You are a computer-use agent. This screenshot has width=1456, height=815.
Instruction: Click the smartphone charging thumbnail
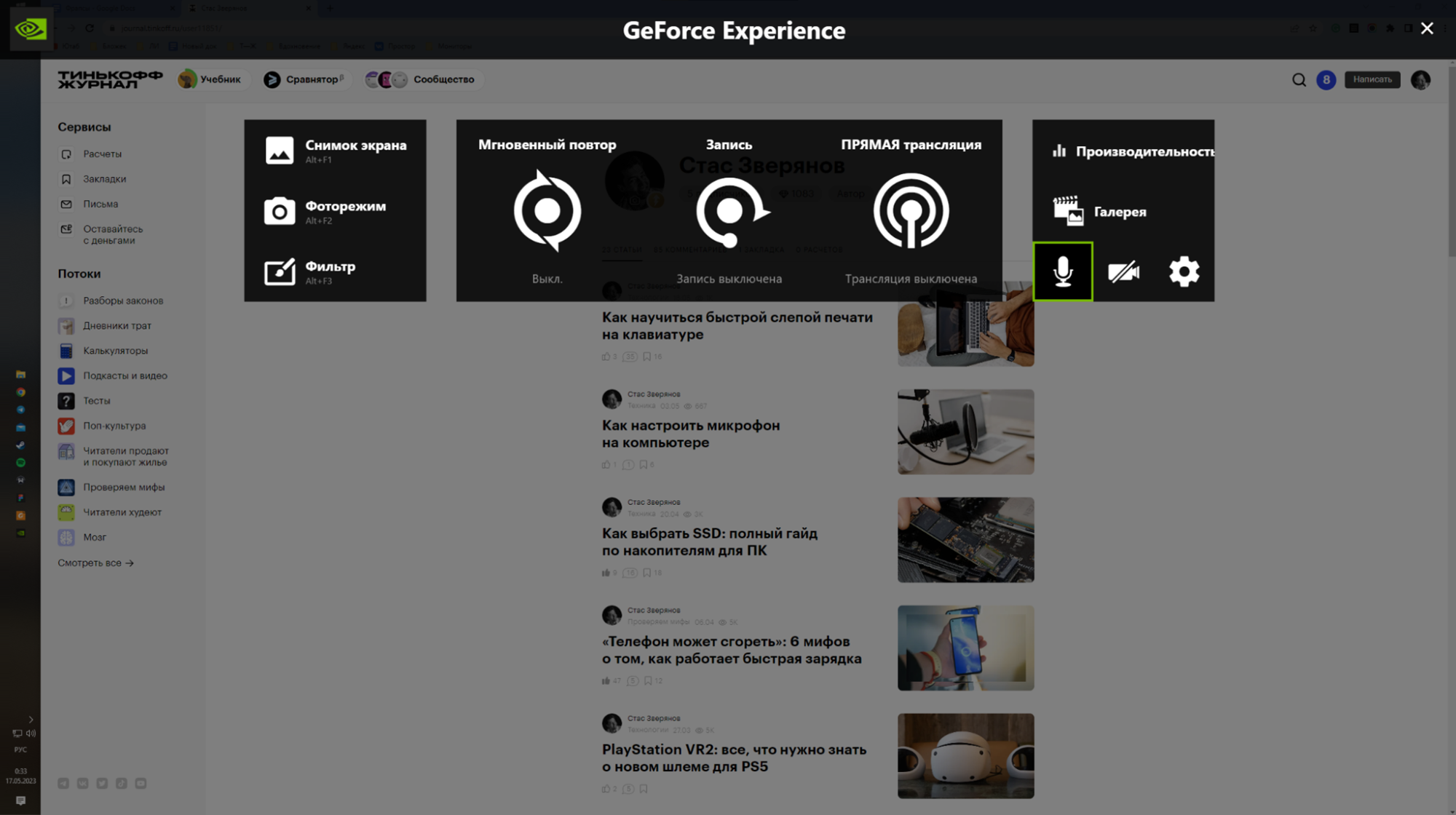coord(965,648)
